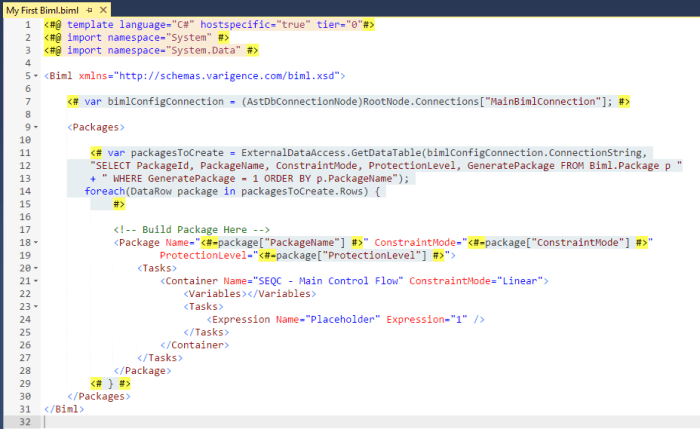
Task: Click the closing Biml tag
Action: pyautogui.click(x=64, y=409)
